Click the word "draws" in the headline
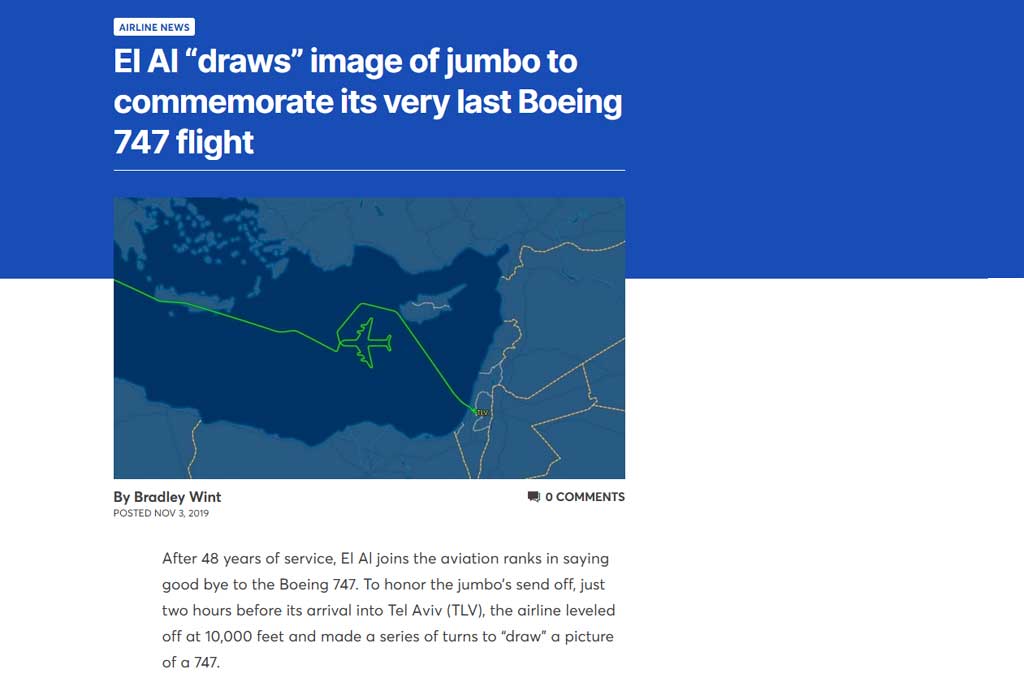Viewport: 1024px width, 685px height. (x=245, y=61)
